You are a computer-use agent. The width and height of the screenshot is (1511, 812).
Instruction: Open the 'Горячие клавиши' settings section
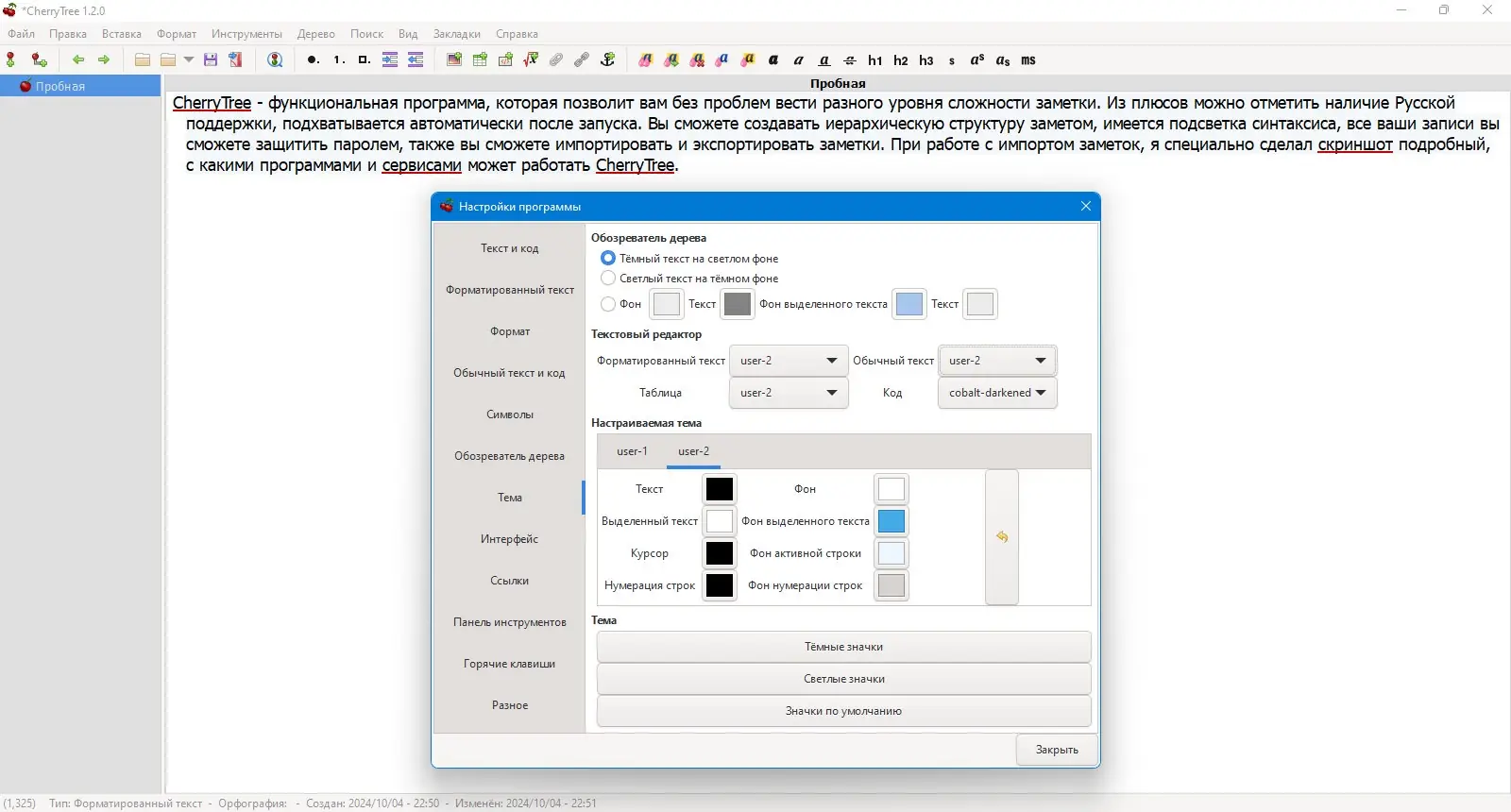[x=509, y=664]
